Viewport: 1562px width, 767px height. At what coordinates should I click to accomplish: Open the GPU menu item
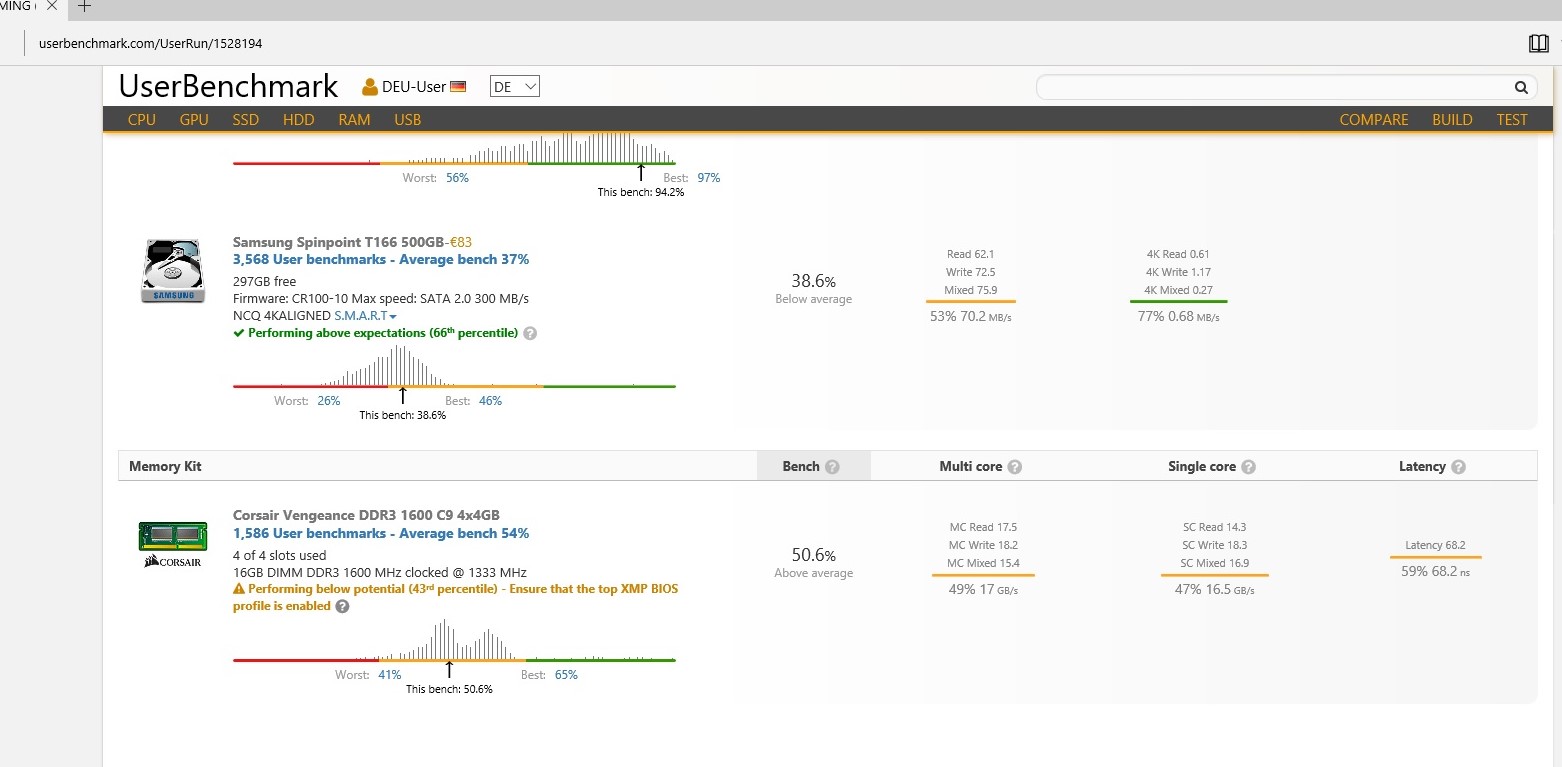[x=194, y=120]
